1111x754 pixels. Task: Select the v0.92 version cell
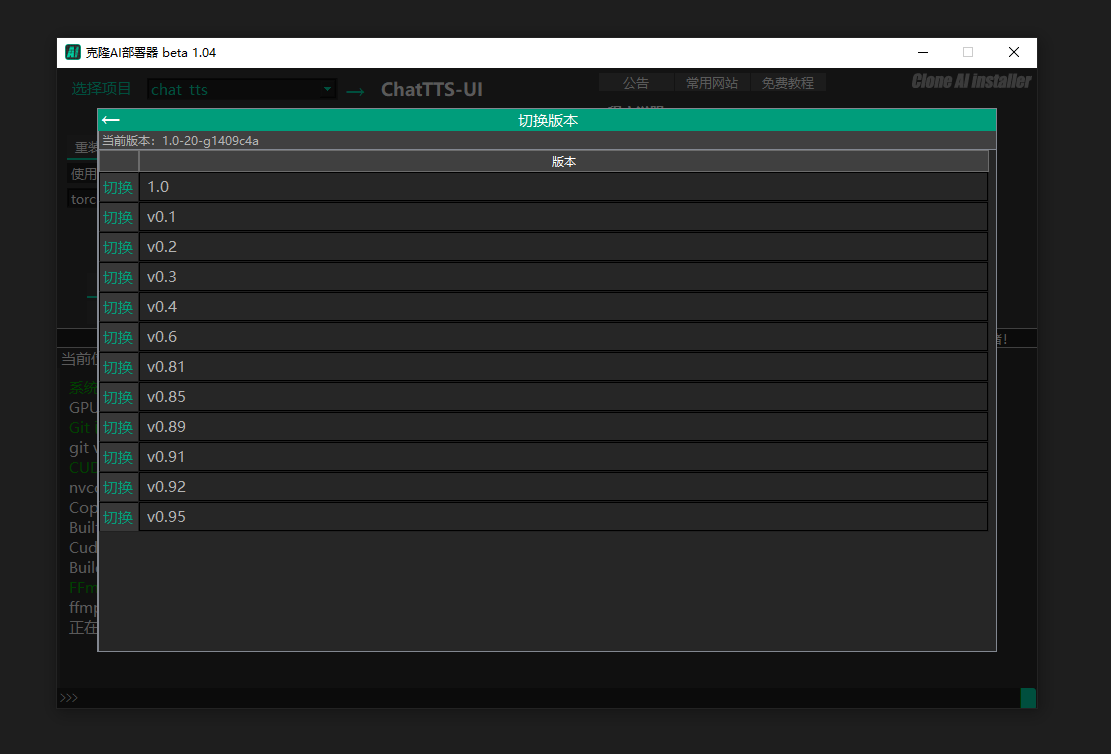[563, 487]
